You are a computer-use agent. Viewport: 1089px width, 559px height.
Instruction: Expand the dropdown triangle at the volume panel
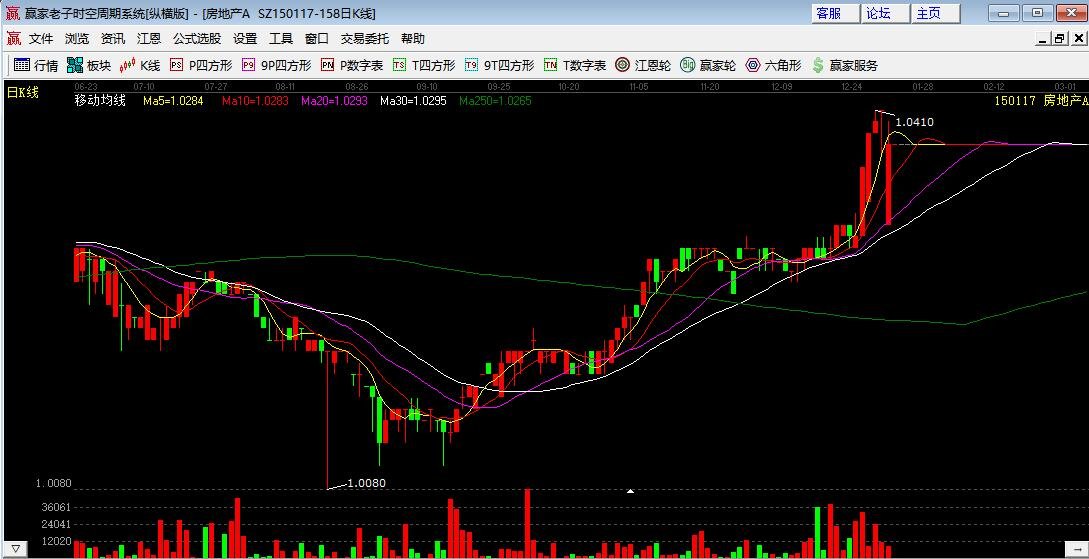[15, 549]
